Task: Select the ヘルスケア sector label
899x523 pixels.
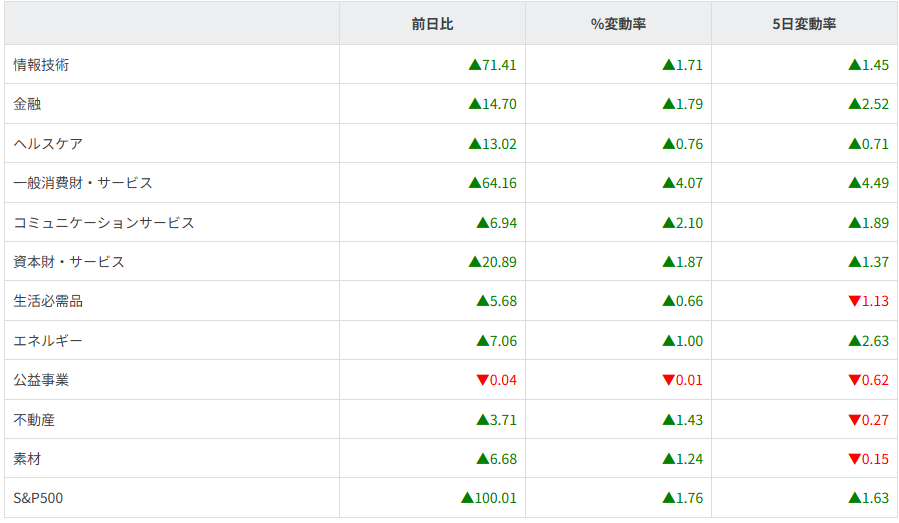Action: (x=48, y=144)
